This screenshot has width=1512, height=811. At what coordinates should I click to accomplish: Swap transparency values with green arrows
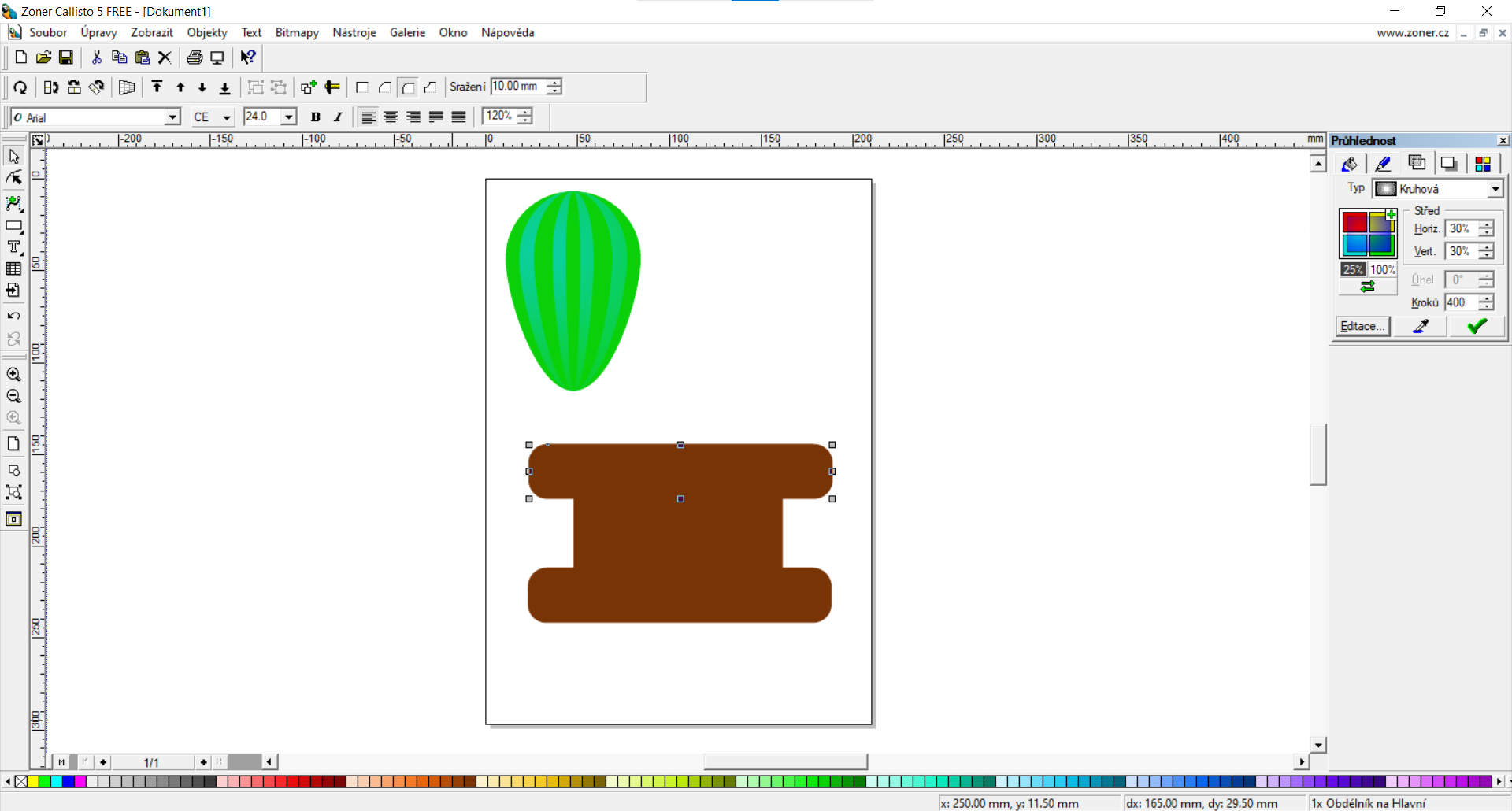(x=1368, y=287)
